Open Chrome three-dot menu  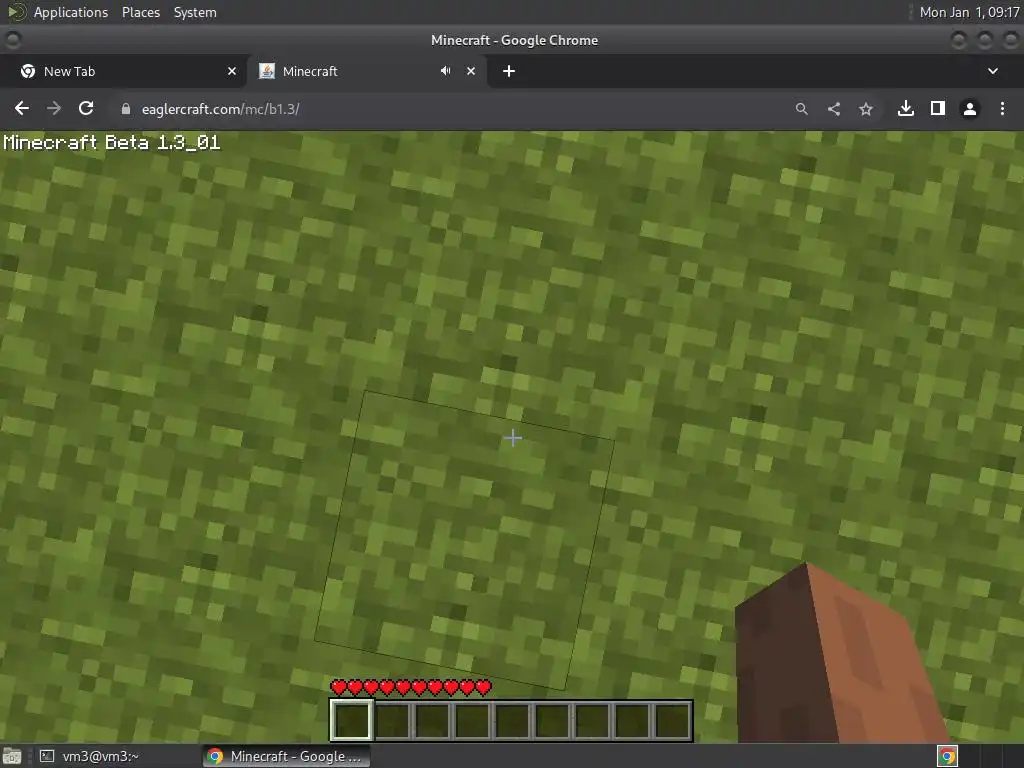click(x=1002, y=108)
